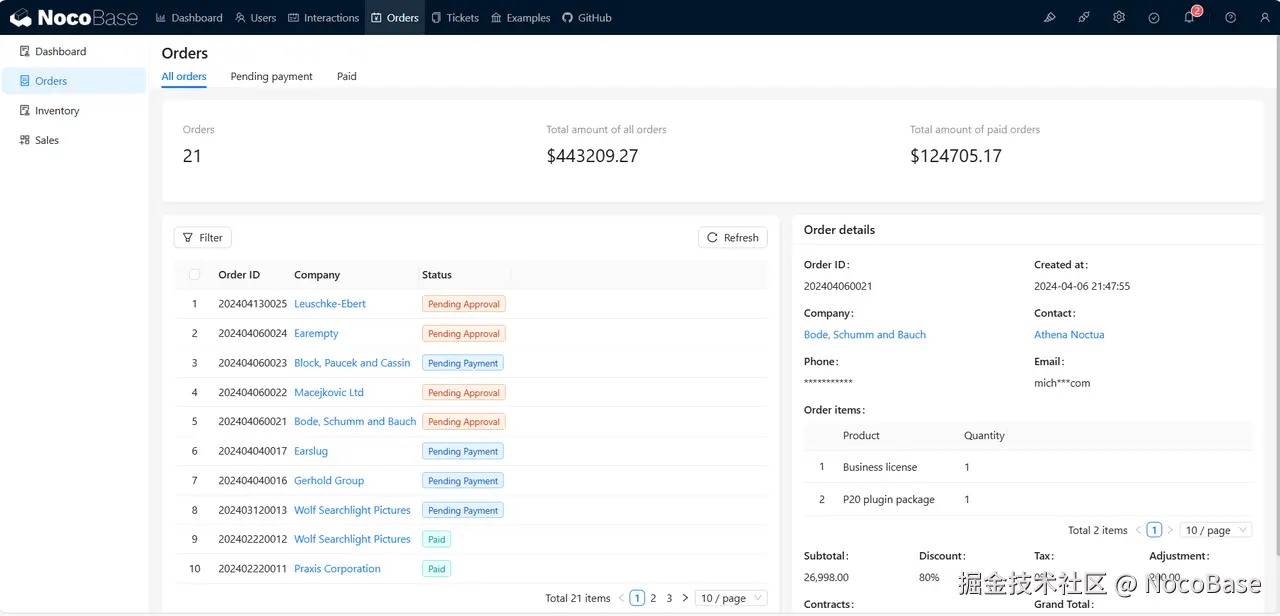Open the settings gear icon
The height and width of the screenshot is (616, 1280).
[1119, 18]
